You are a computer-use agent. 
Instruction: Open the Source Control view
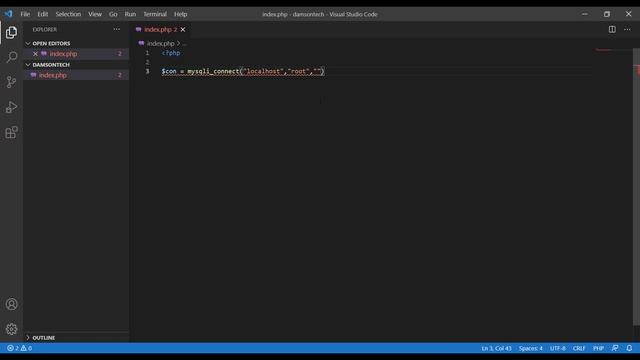(x=11, y=82)
